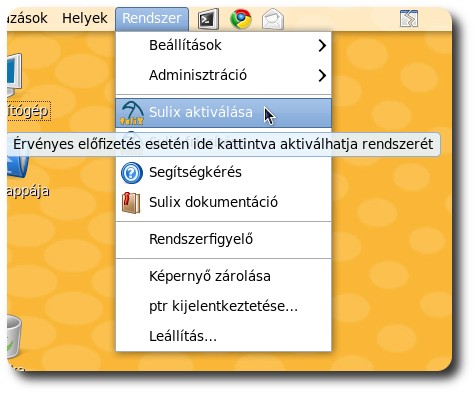The image size is (475, 394).
Task: Select Sulix aktiválása
Action: tap(223, 113)
